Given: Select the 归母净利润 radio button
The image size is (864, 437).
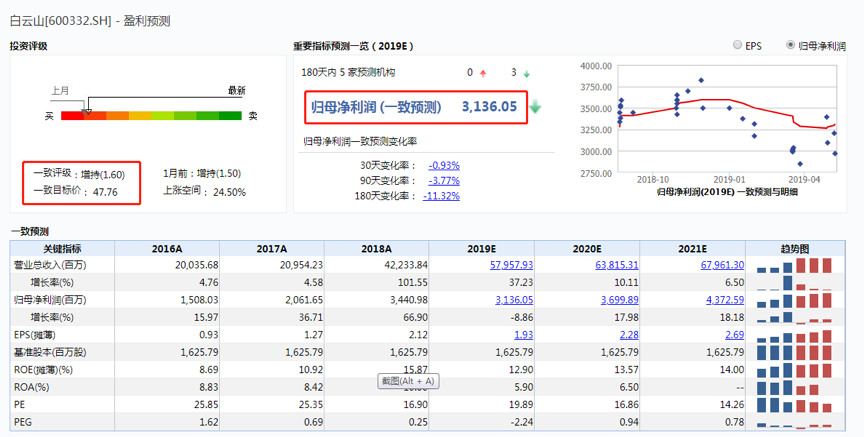Looking at the screenshot, I should 791,45.
